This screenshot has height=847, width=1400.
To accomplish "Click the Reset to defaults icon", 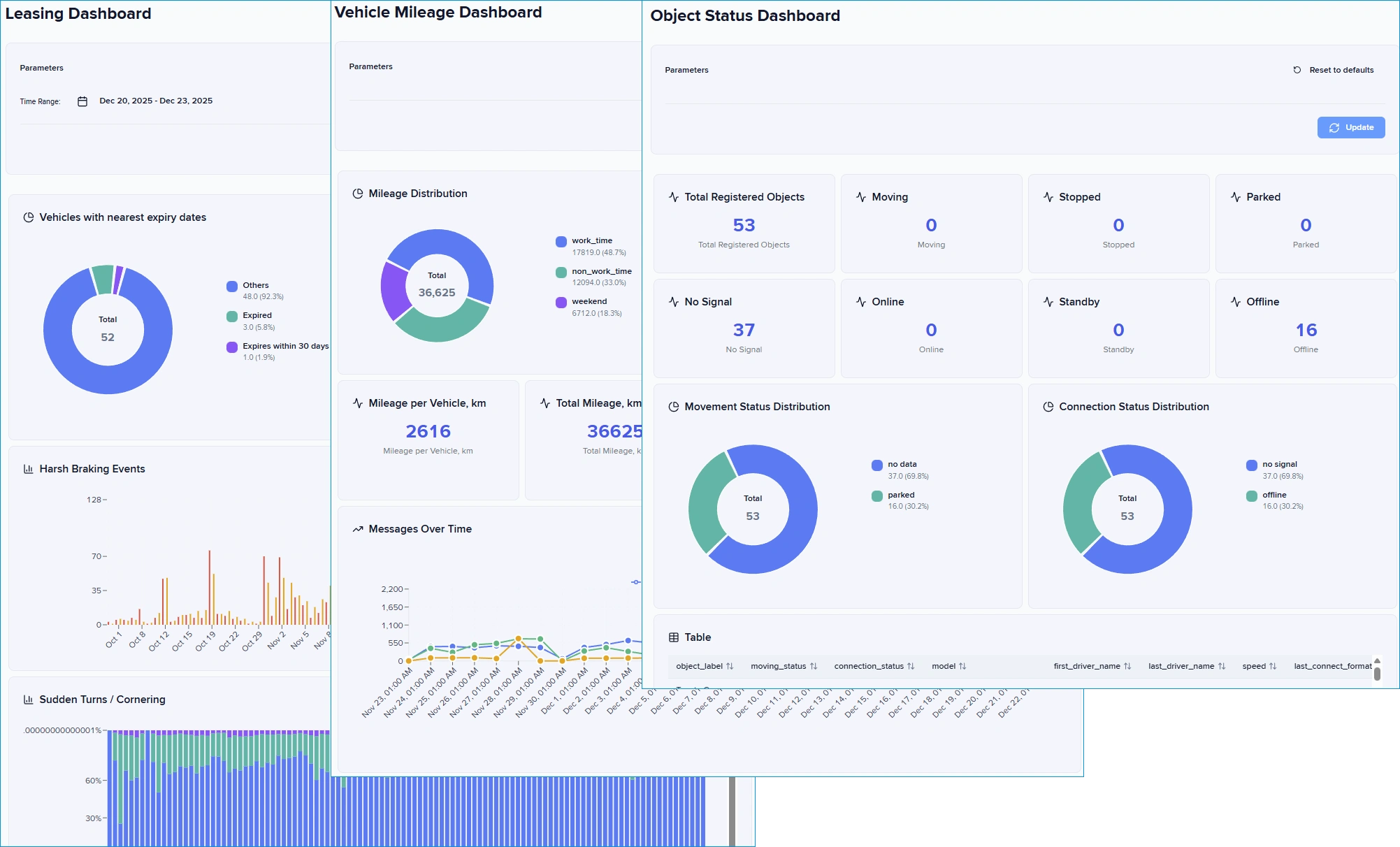I will tap(1297, 70).
